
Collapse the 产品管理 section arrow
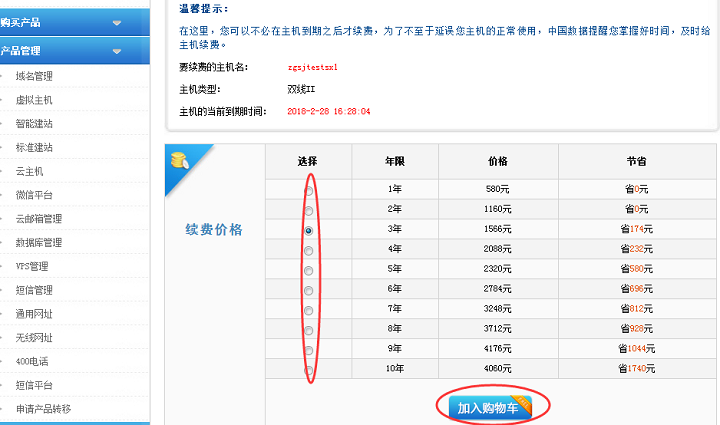[x=117, y=50]
